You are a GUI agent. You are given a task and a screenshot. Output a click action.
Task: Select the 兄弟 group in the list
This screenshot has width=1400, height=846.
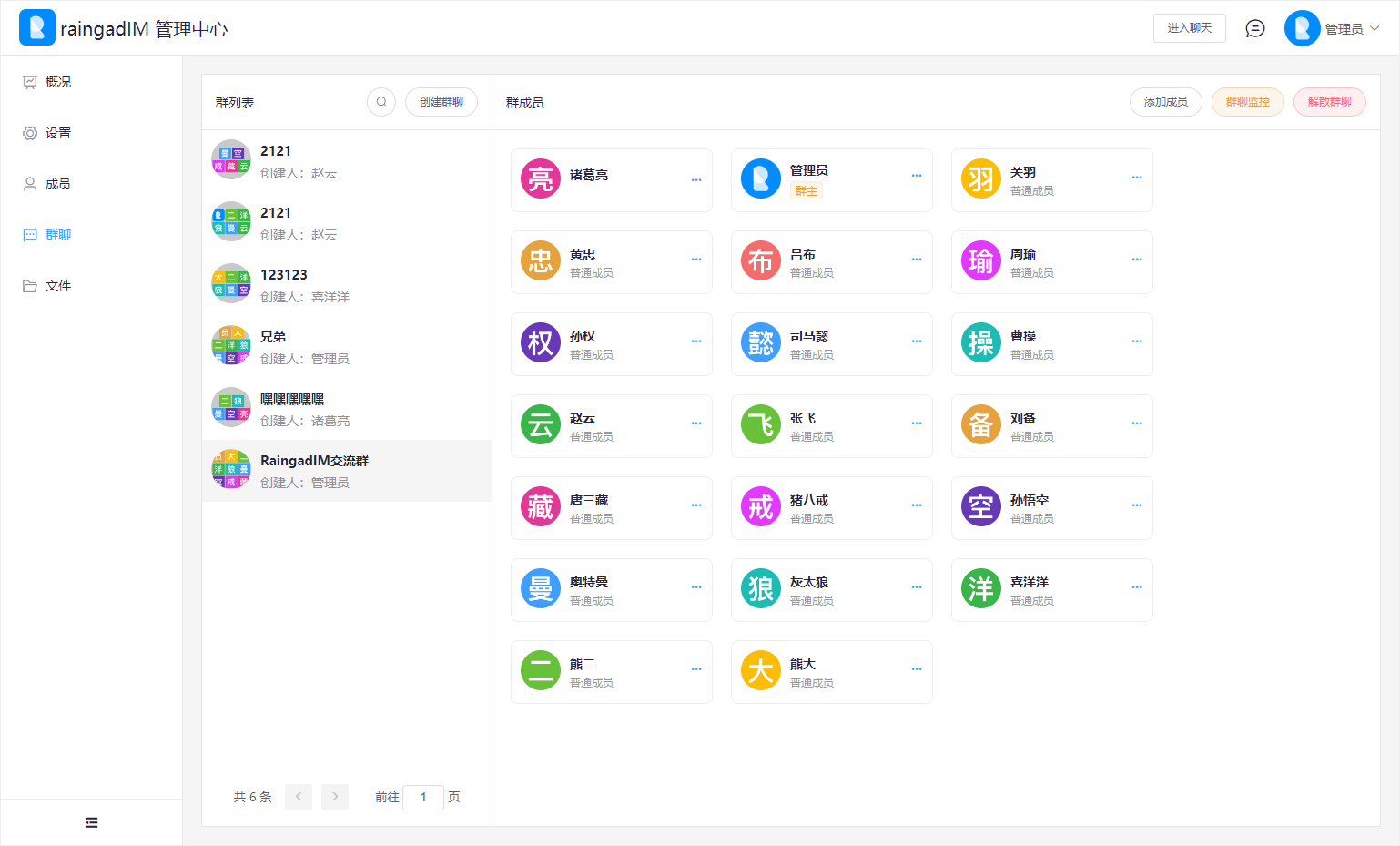click(x=346, y=346)
